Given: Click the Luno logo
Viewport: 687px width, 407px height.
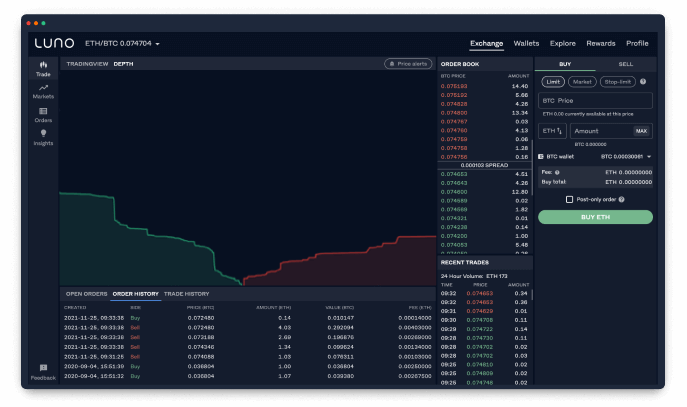Looking at the screenshot, I should pyautogui.click(x=54, y=43).
